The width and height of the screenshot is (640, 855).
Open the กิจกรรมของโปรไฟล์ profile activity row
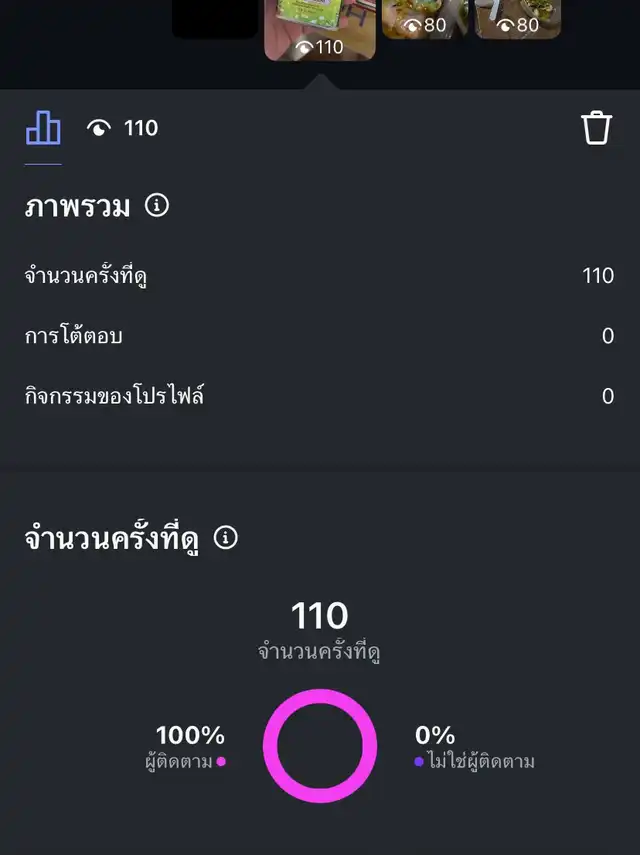click(319, 396)
